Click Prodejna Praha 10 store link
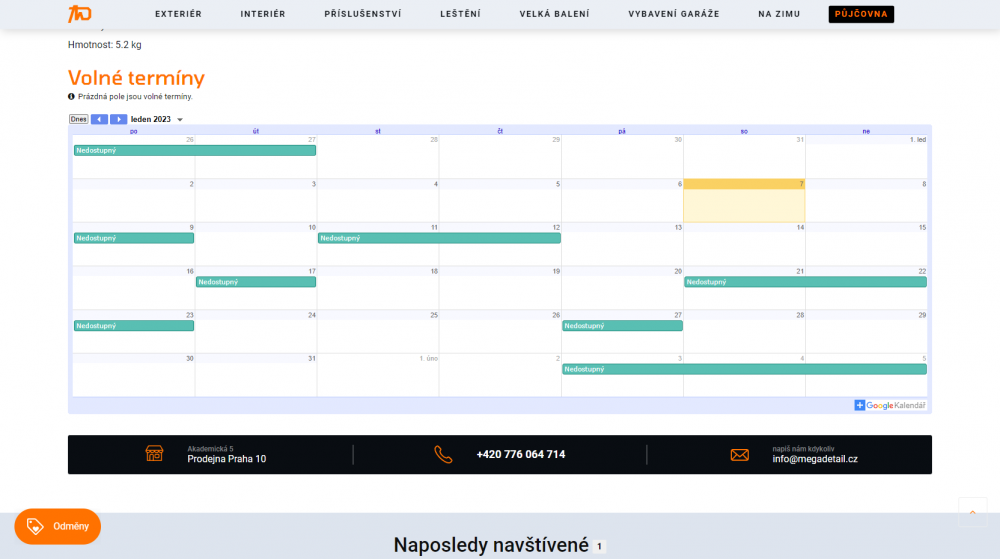The height and width of the screenshot is (559, 1000). 226,459
